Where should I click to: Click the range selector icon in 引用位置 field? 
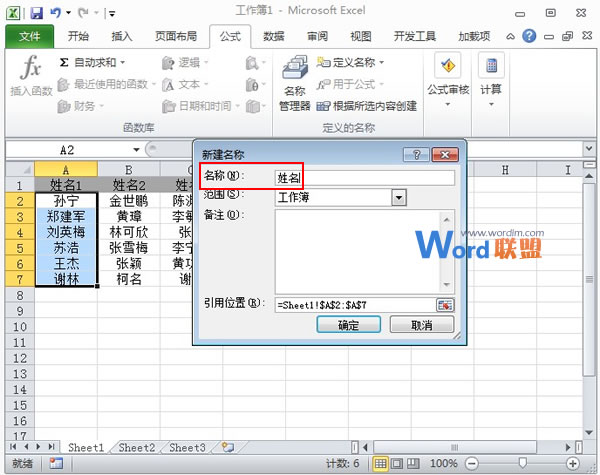pos(445,304)
